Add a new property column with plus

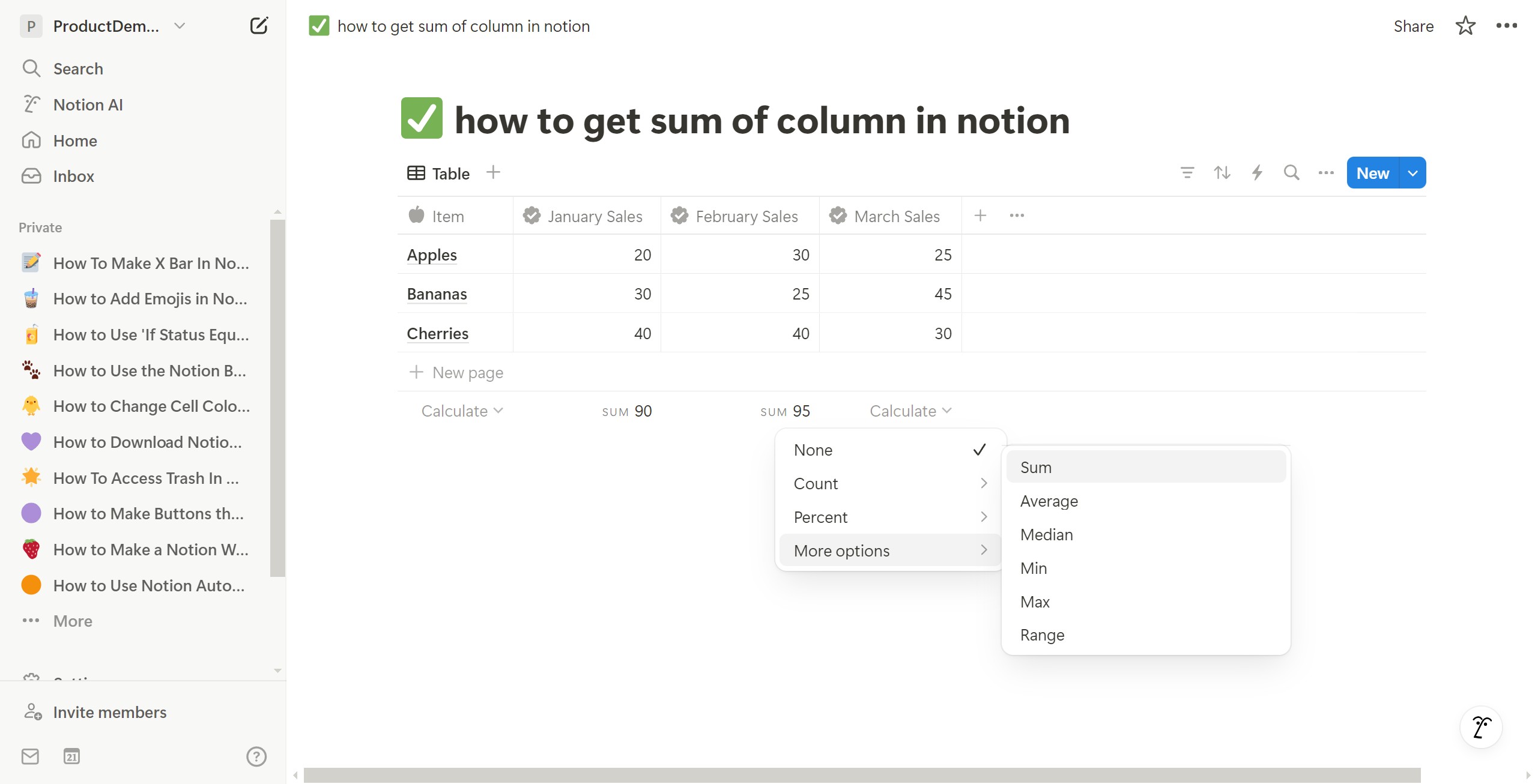click(x=980, y=216)
